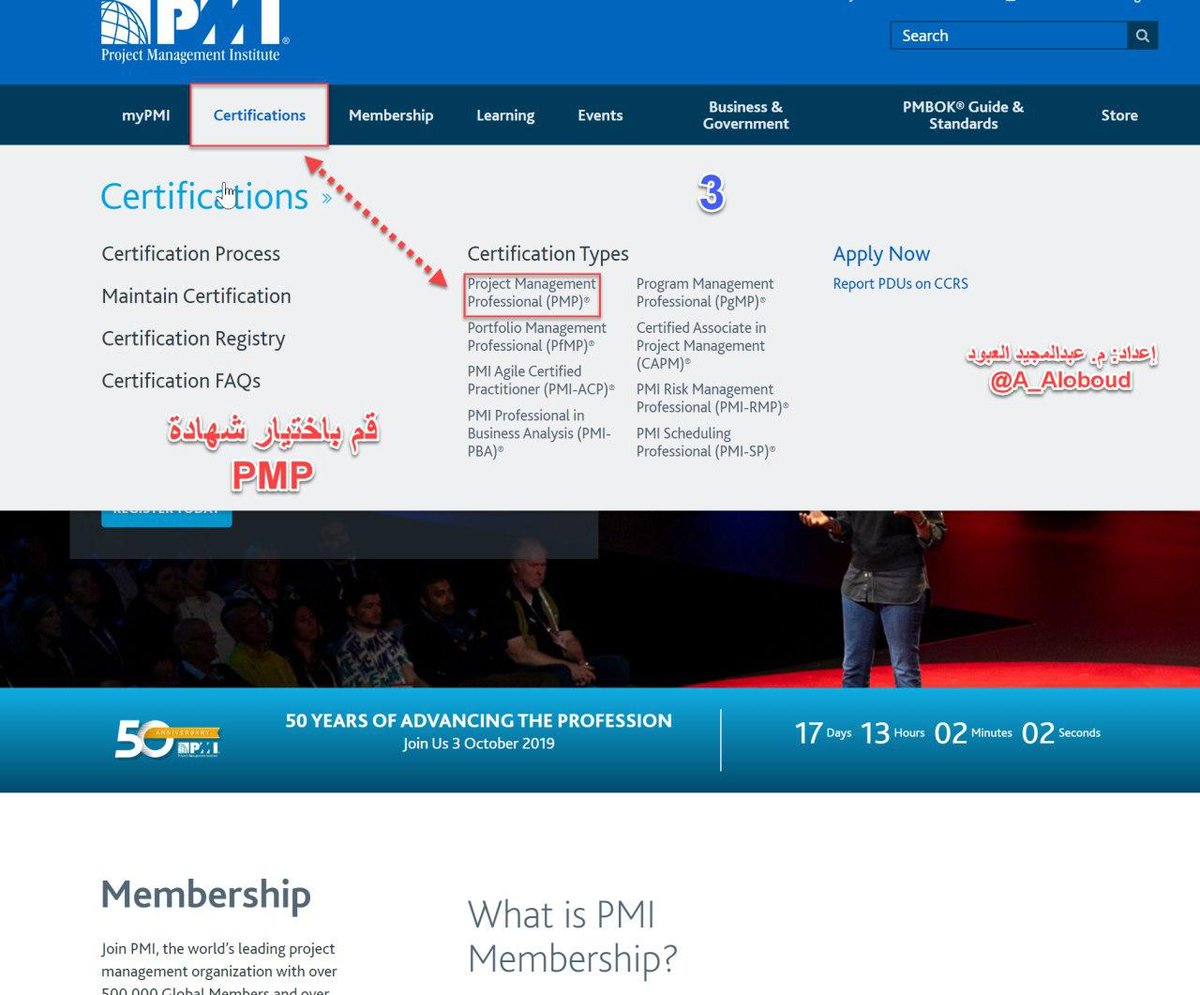Open the Certifications menu
This screenshot has height=995, width=1200.
pyautogui.click(x=259, y=115)
